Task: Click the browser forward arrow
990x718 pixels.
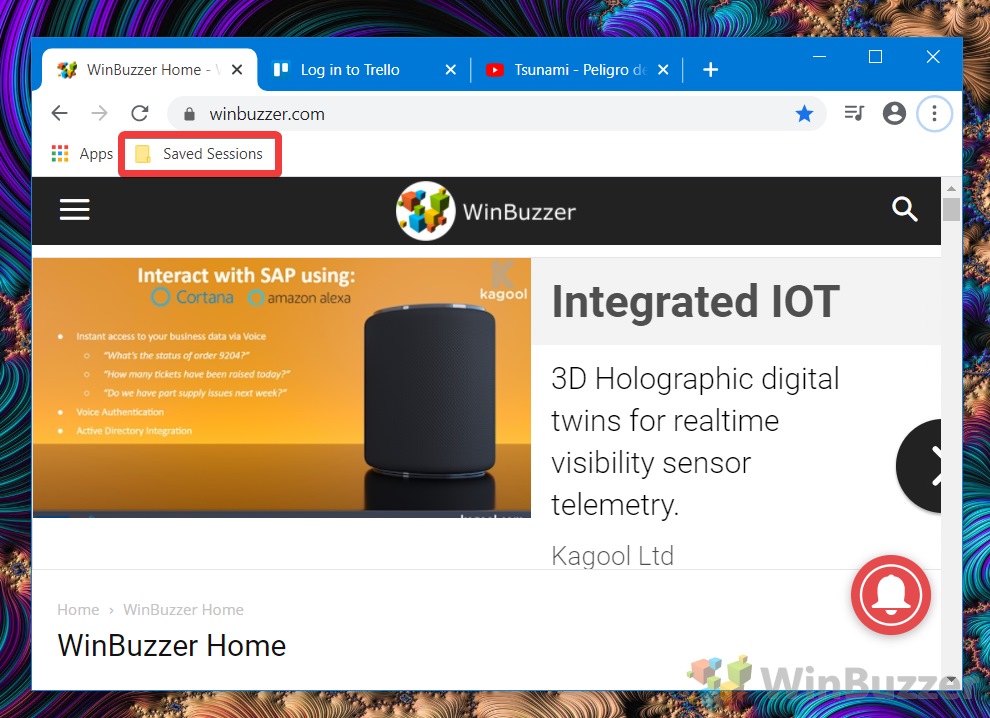Action: coord(100,114)
